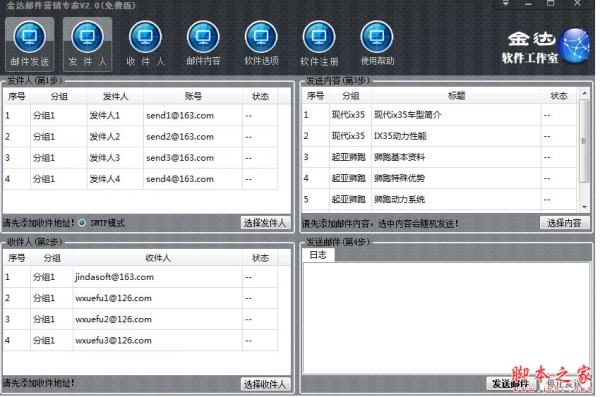
Task: Click 发件人1 cell in sender table
Action: [x=116, y=115]
